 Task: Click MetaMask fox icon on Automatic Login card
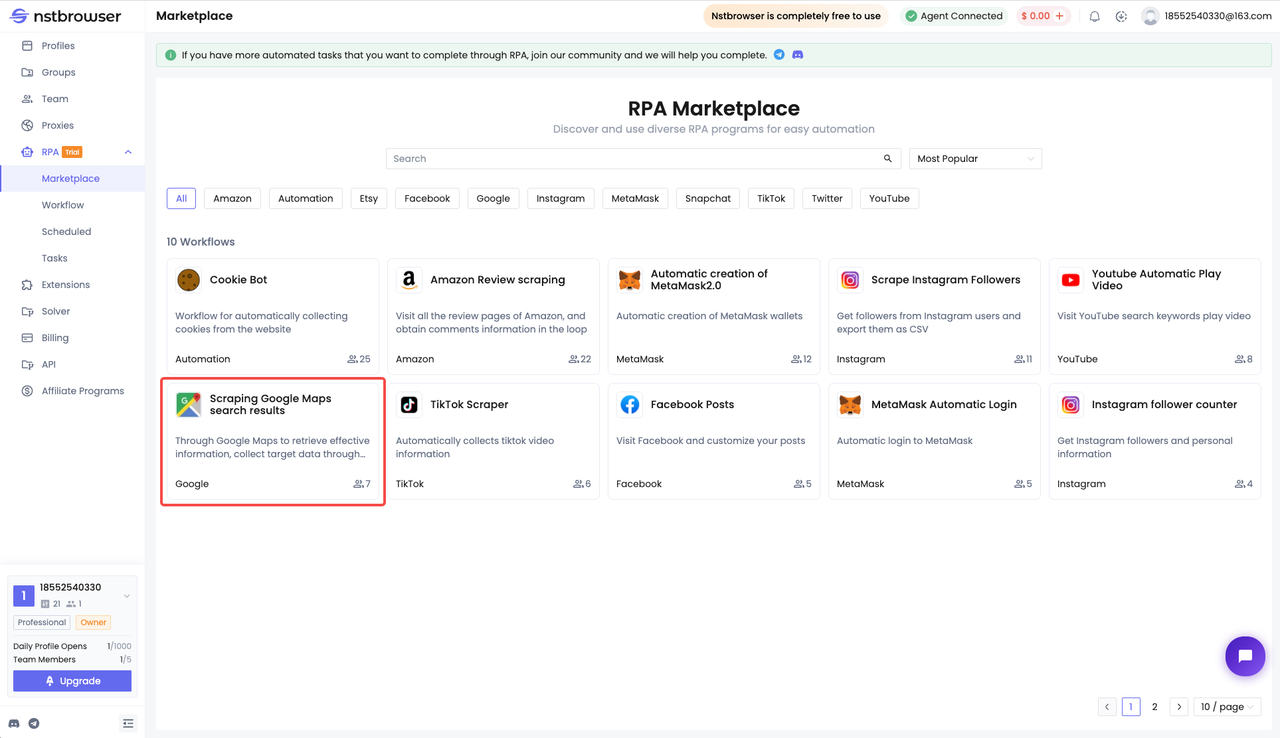click(x=850, y=404)
